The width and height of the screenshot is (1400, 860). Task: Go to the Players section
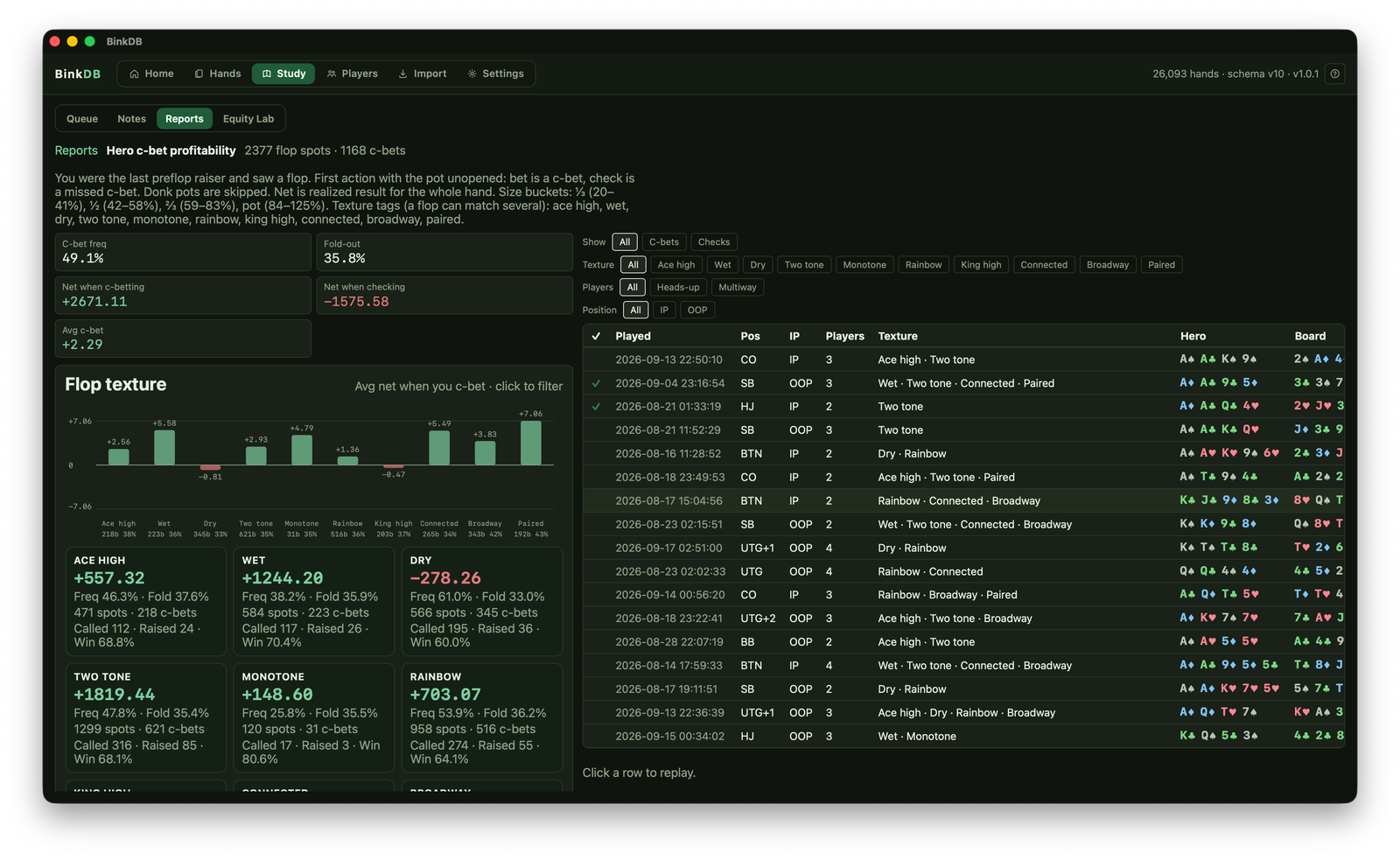click(x=352, y=73)
